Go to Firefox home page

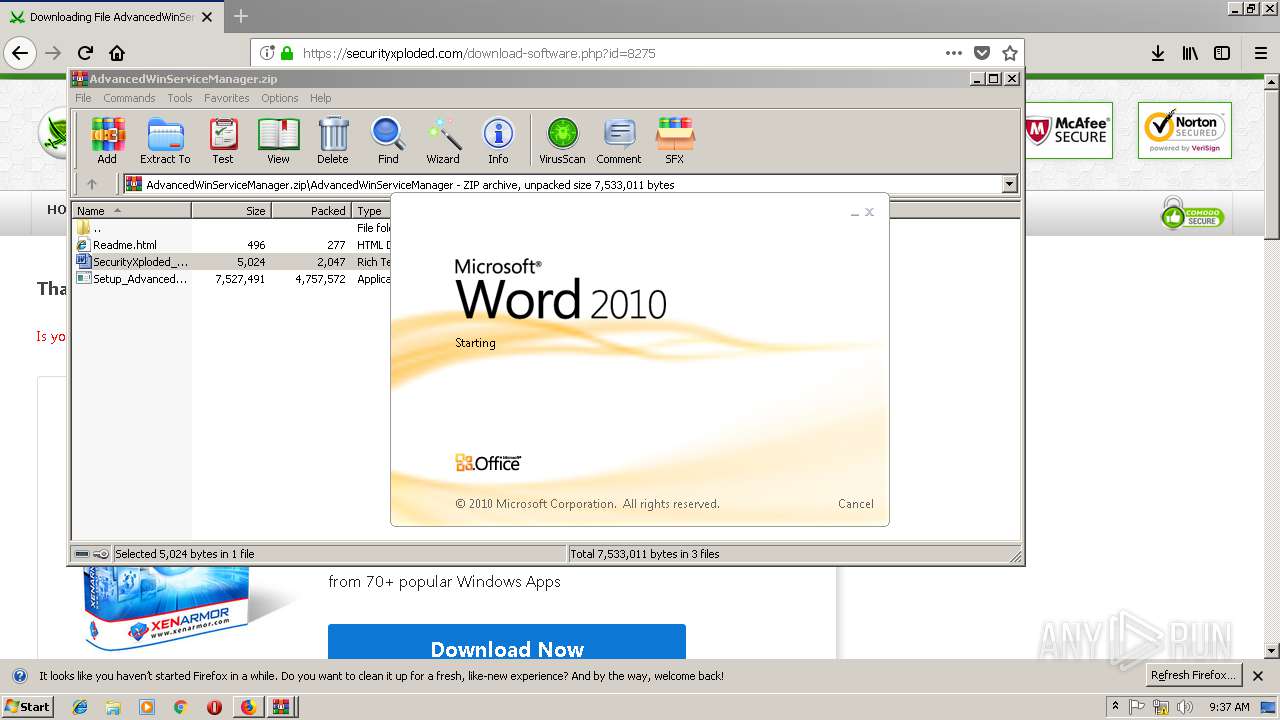pos(117,53)
